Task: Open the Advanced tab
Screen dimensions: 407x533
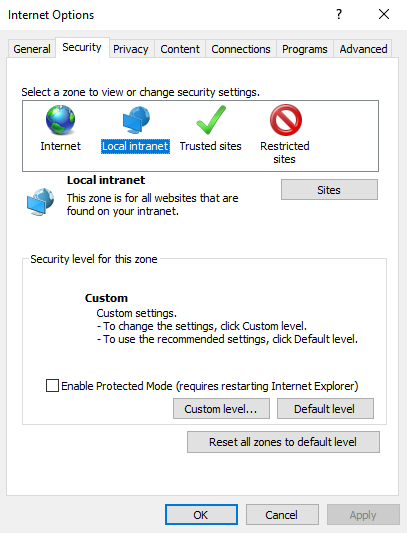Action: (363, 49)
